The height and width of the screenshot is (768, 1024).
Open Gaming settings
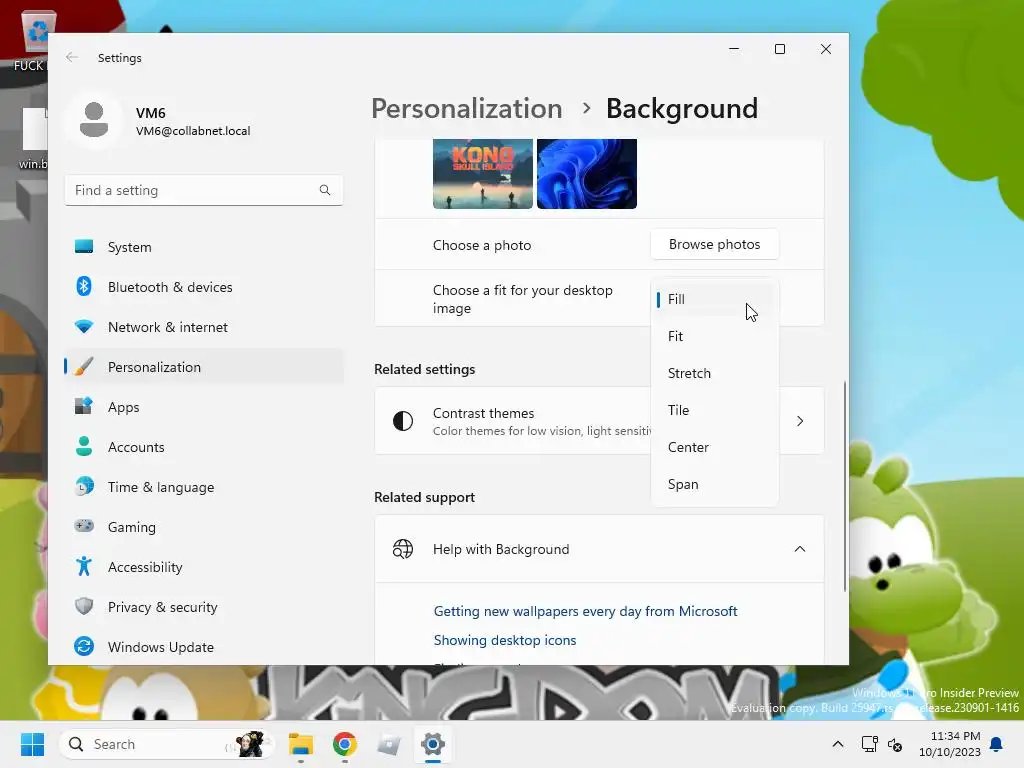(x=204, y=527)
